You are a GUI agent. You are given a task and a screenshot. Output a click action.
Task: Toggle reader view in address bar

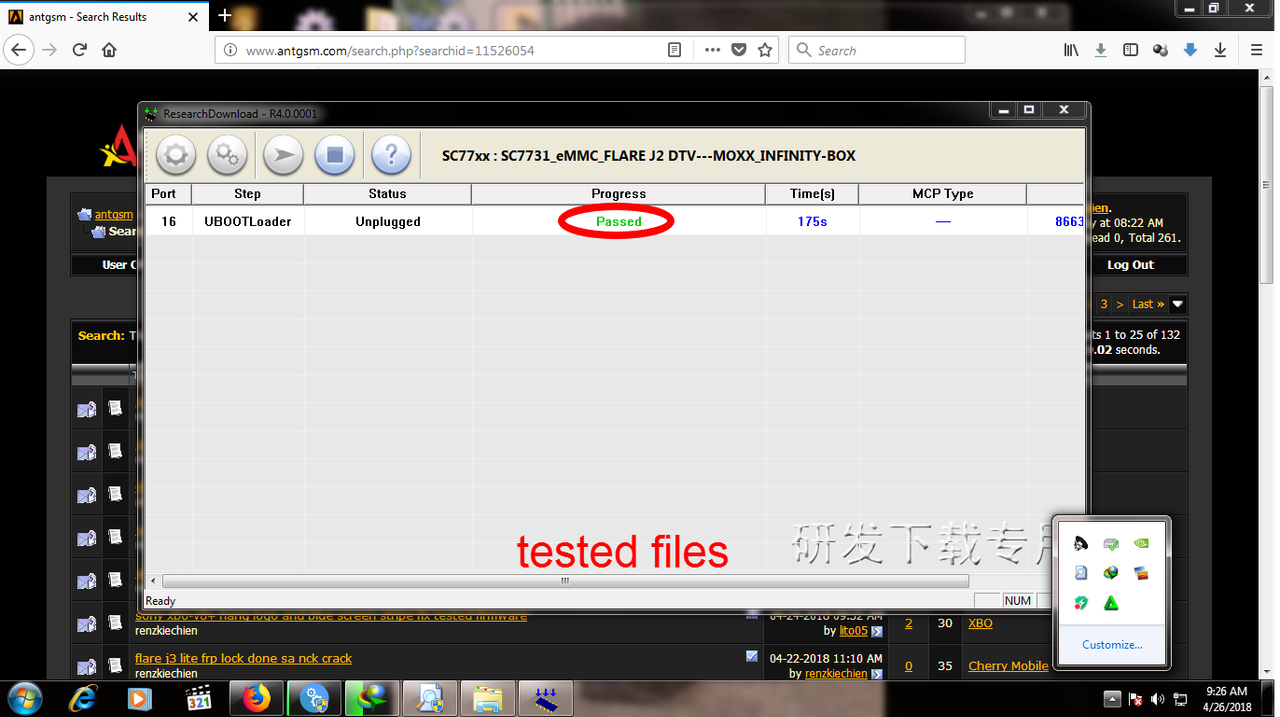tap(675, 50)
